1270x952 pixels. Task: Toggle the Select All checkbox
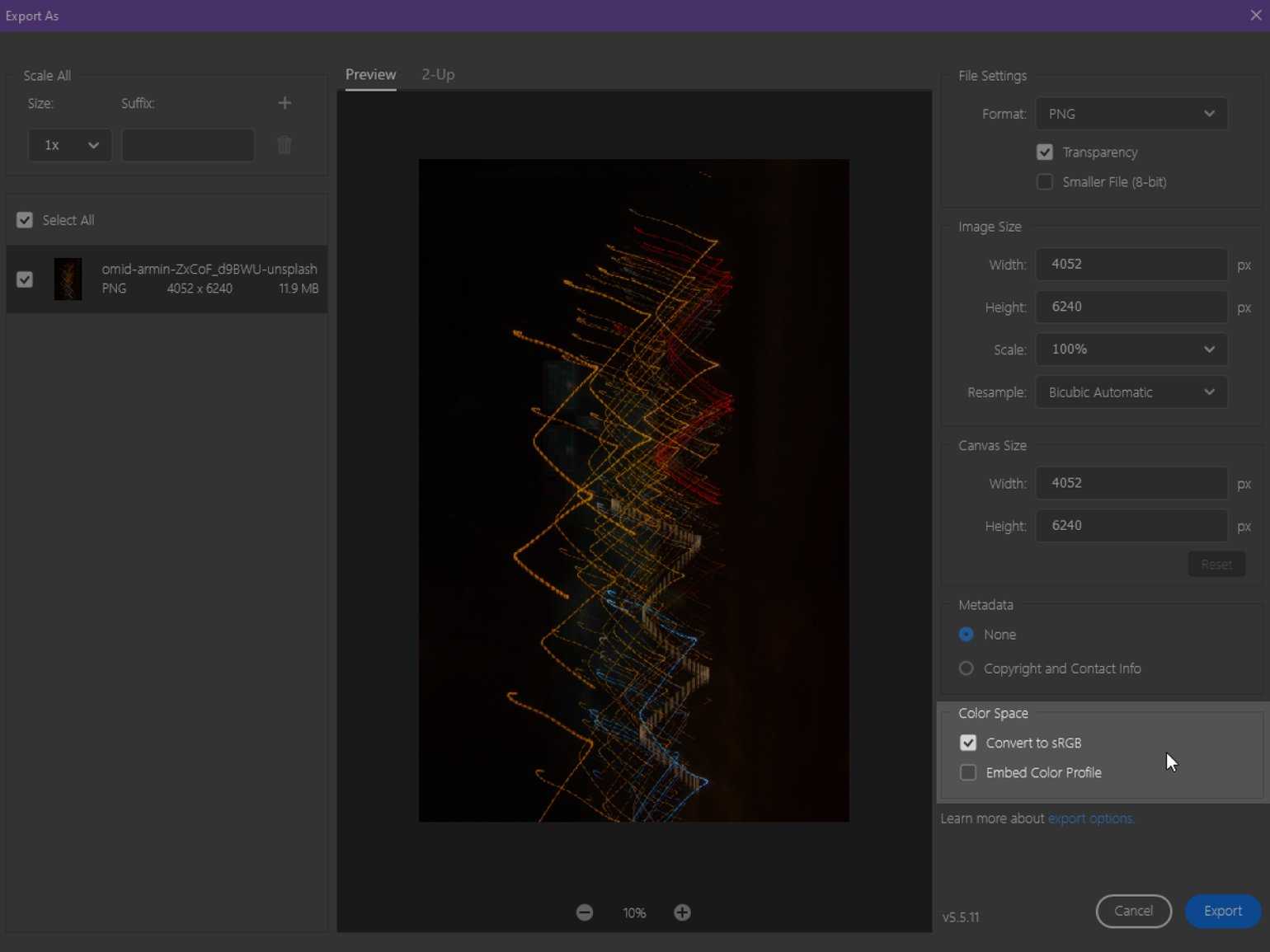pyautogui.click(x=25, y=220)
